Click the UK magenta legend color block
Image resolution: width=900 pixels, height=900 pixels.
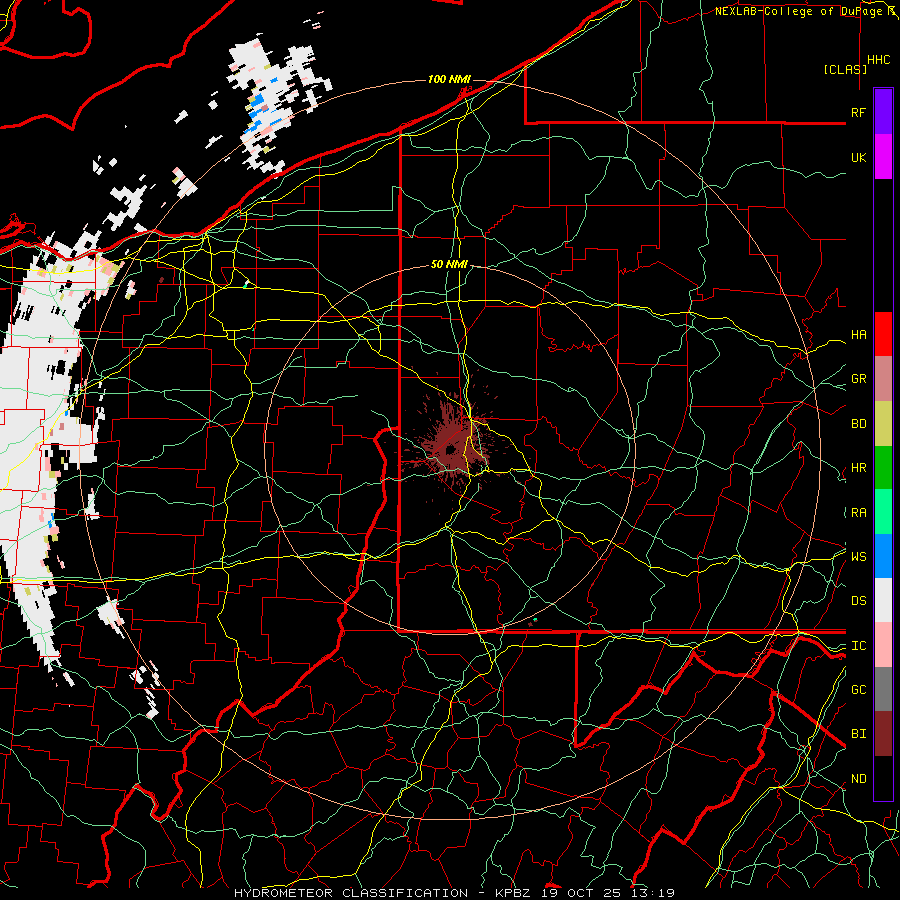click(x=883, y=157)
